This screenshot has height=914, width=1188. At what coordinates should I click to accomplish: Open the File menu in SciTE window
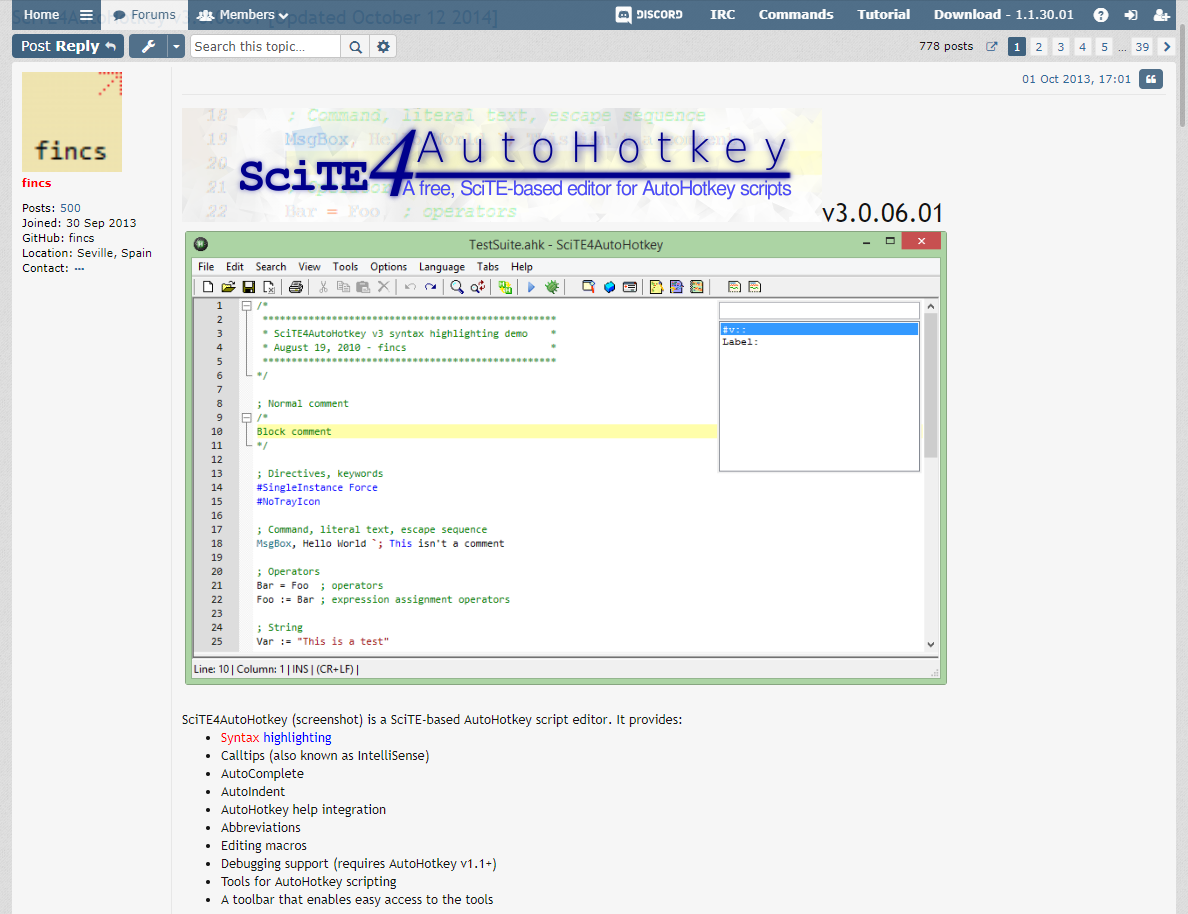[206, 267]
